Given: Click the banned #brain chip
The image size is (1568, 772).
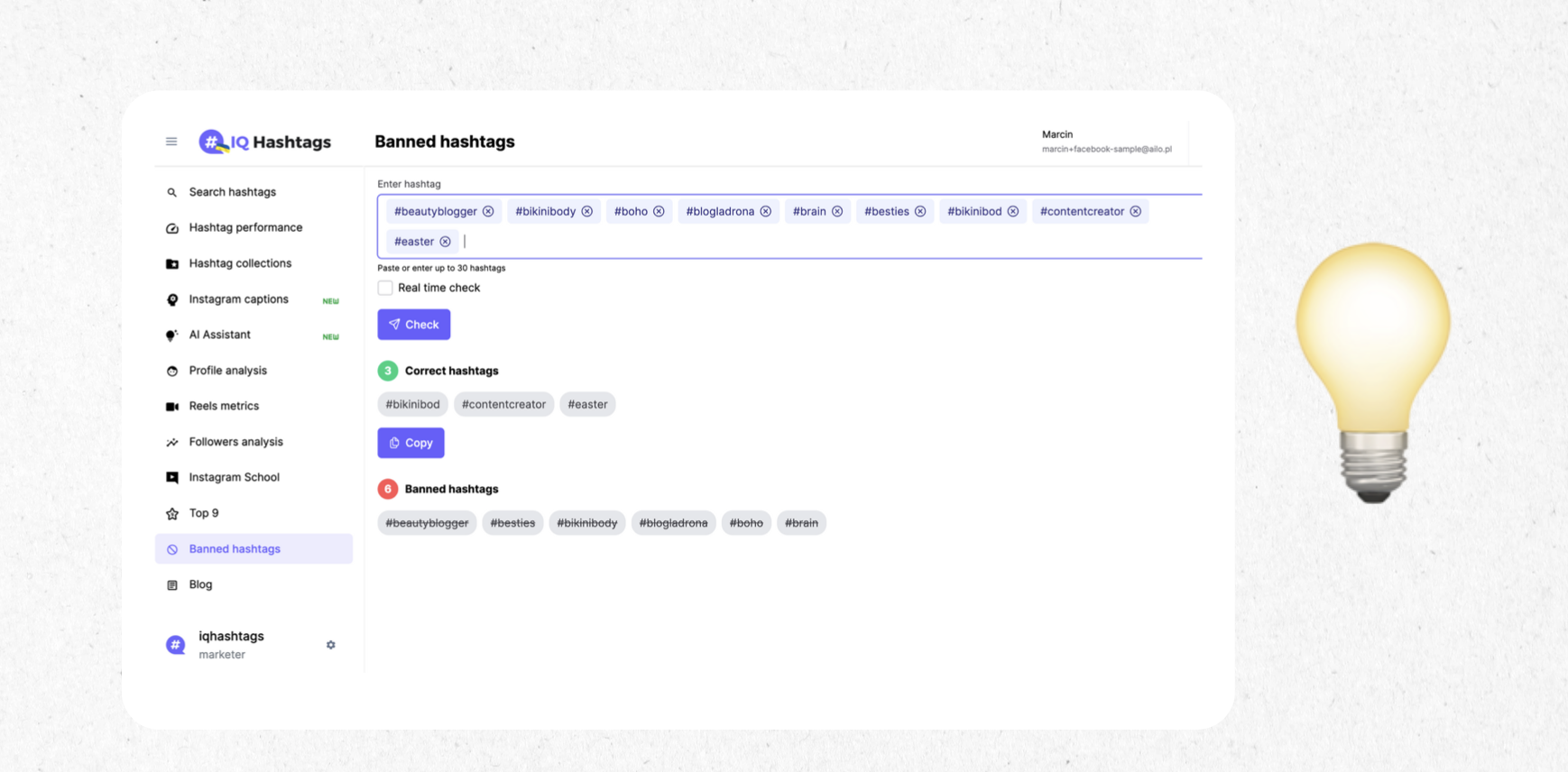Looking at the screenshot, I should tap(801, 523).
